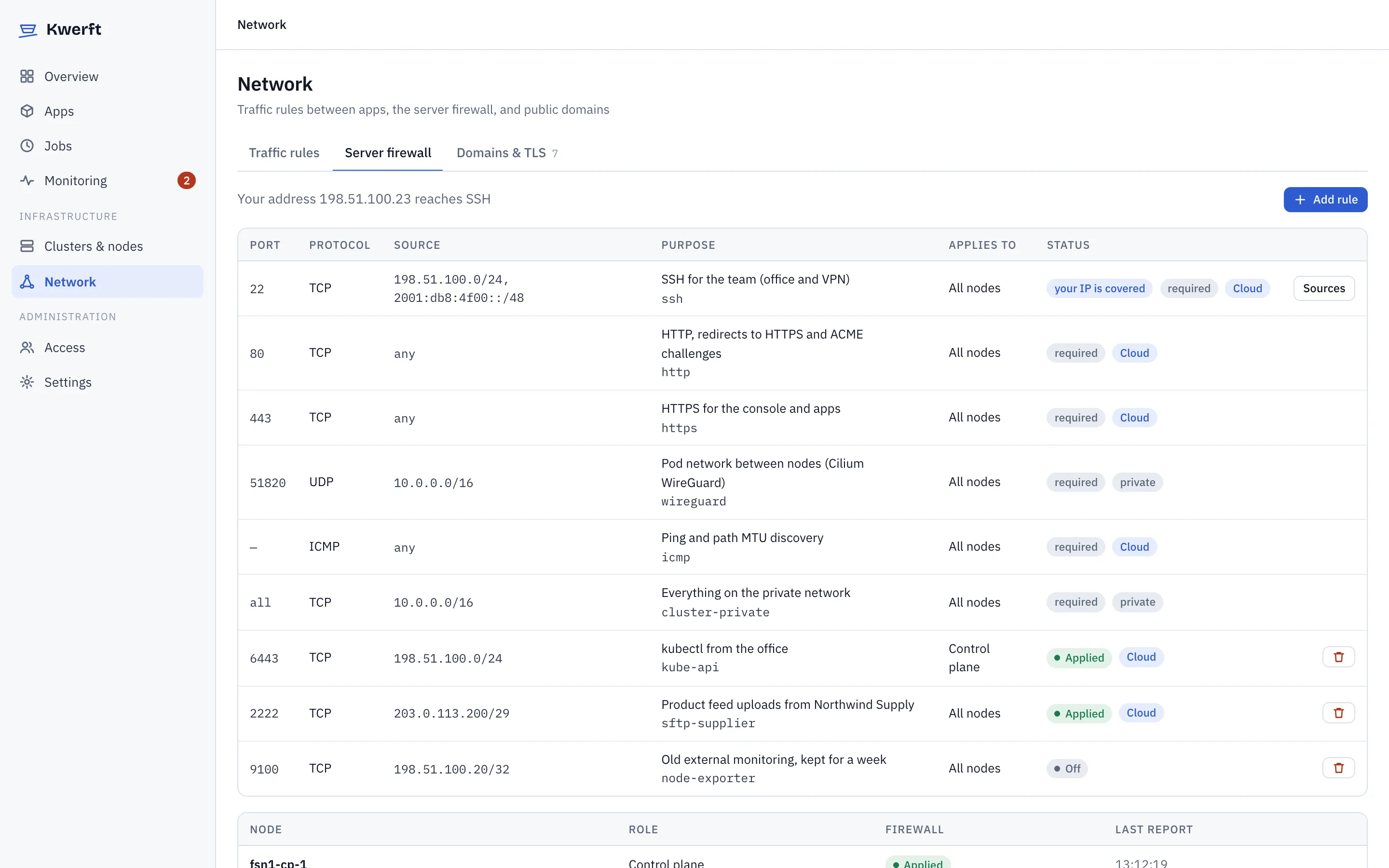Click the 'Control plane' applies-to cell
This screenshot has width=1389, height=868.
(x=969, y=657)
